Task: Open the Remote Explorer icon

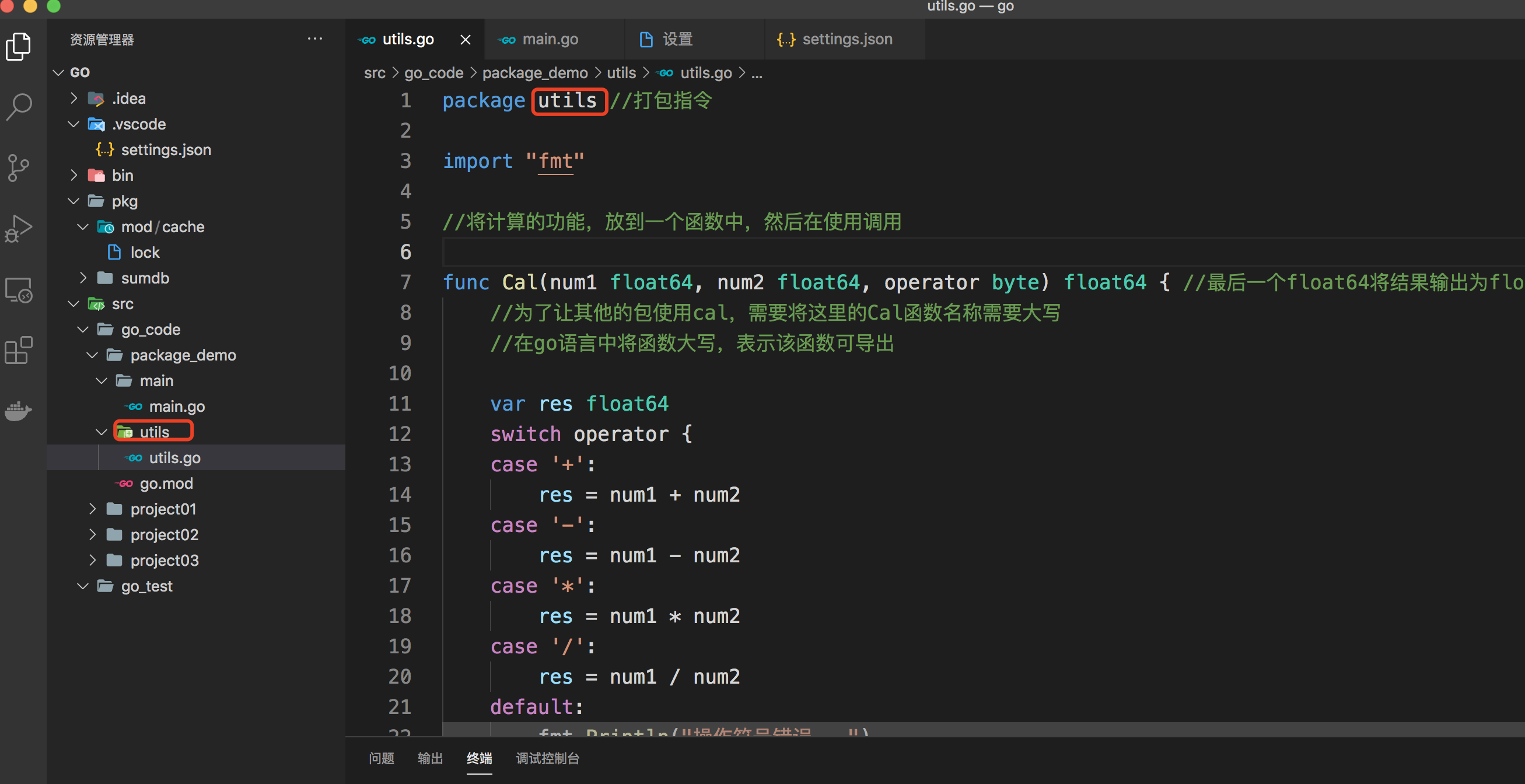Action: coord(19,289)
